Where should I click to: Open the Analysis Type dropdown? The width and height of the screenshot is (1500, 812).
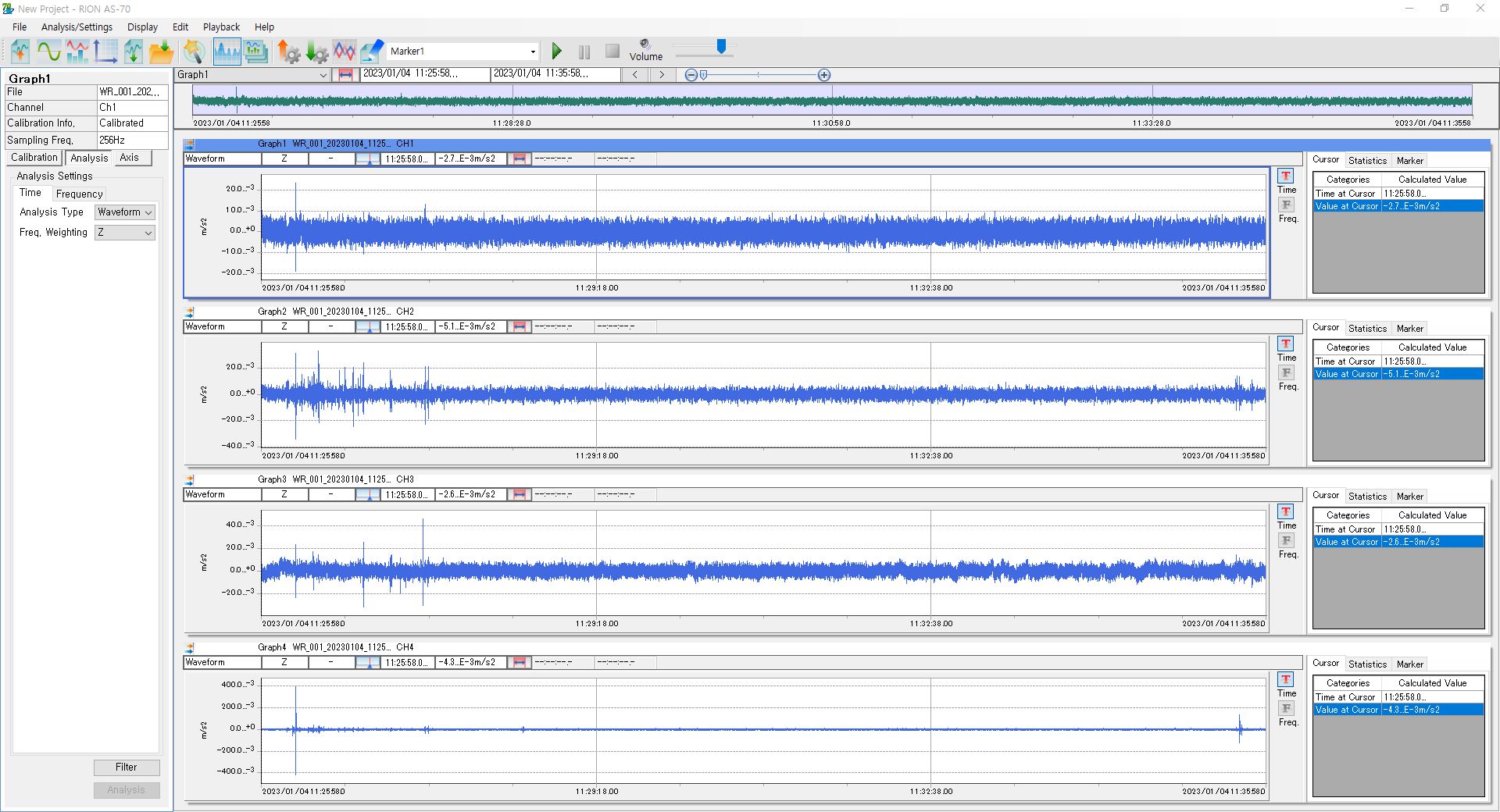(125, 212)
